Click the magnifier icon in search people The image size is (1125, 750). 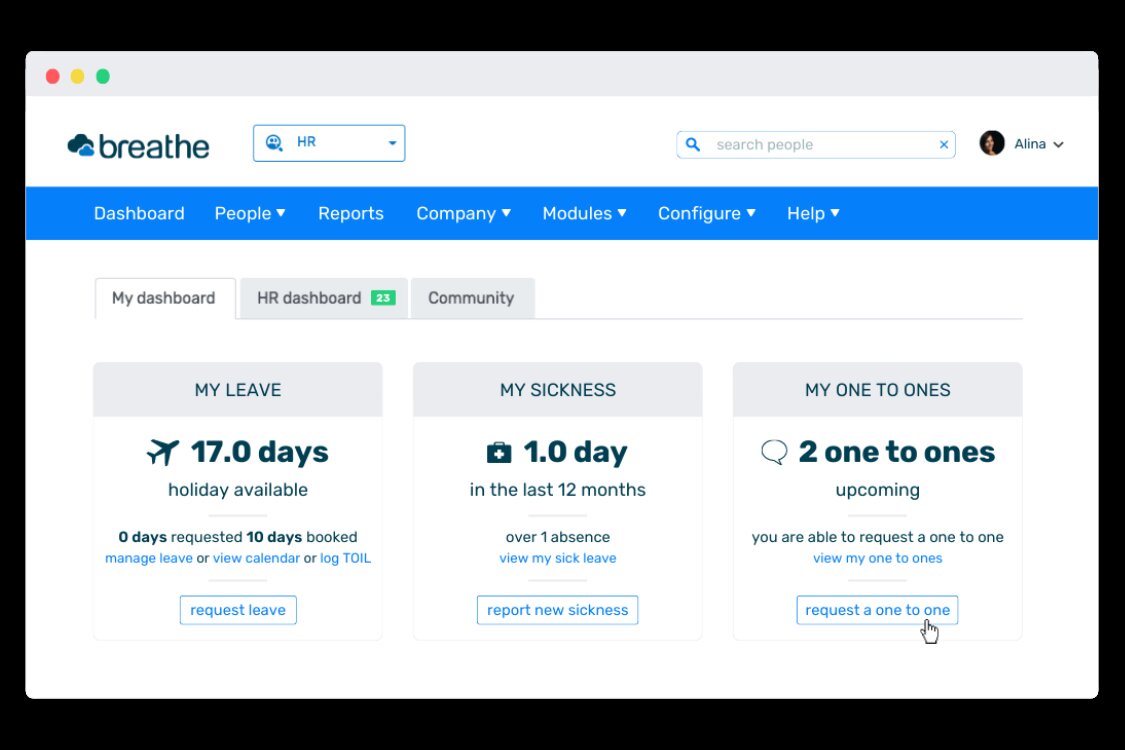pyautogui.click(x=693, y=145)
